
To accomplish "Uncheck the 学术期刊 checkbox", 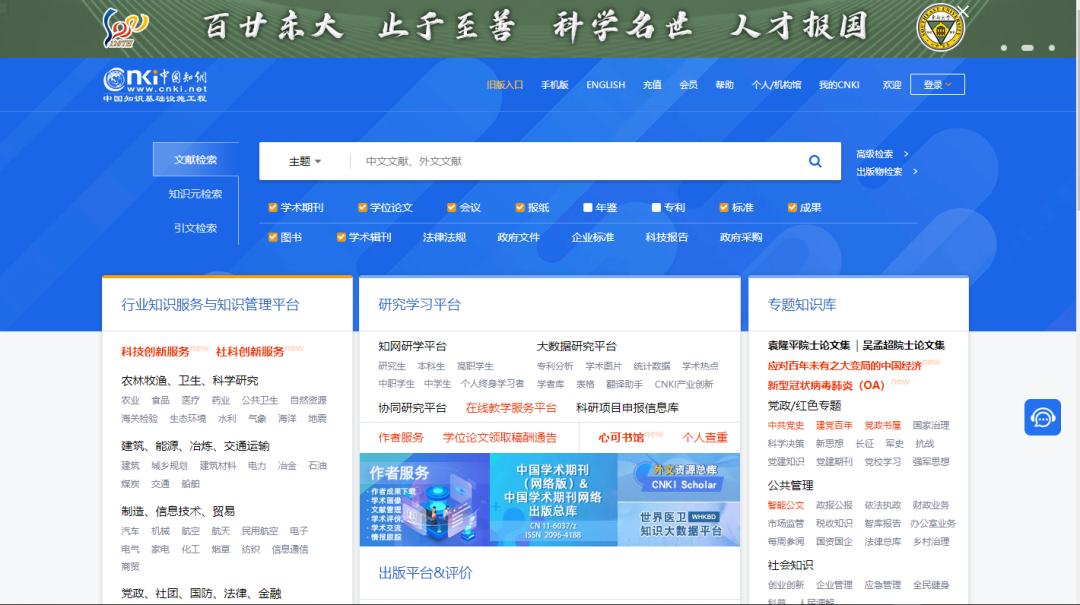I will [271, 207].
